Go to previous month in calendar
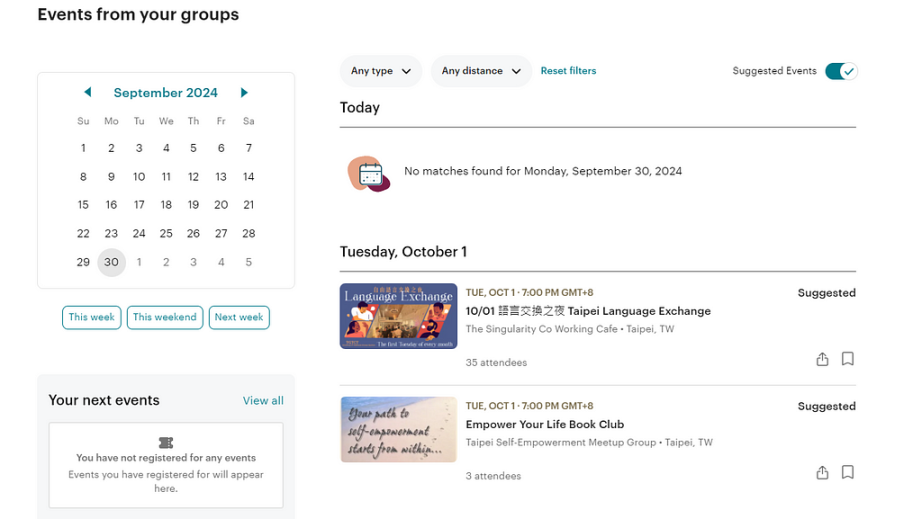 (88, 92)
